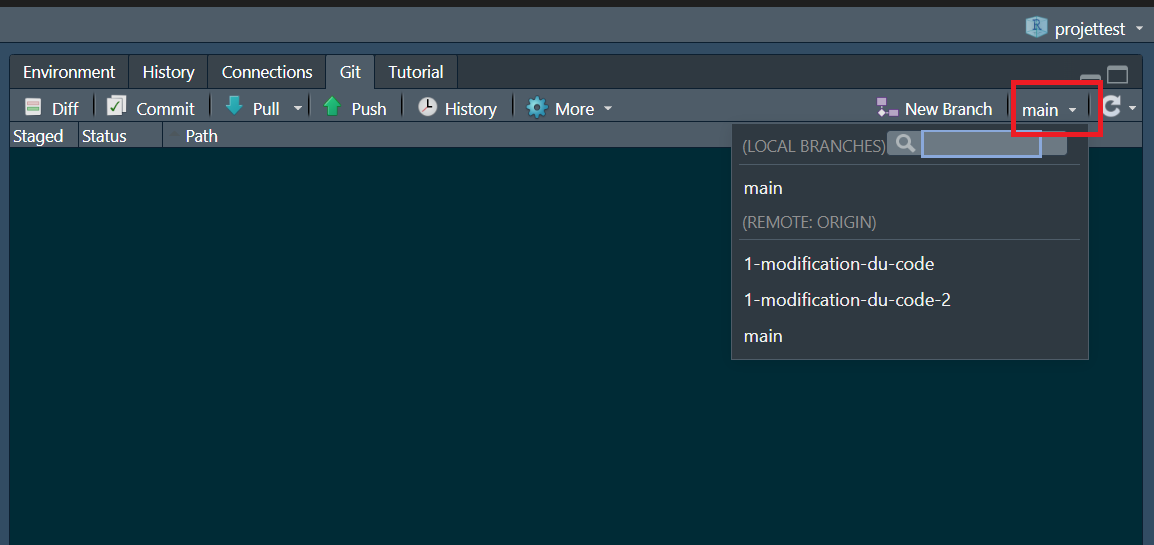Open commit History with the clock icon

(457, 108)
